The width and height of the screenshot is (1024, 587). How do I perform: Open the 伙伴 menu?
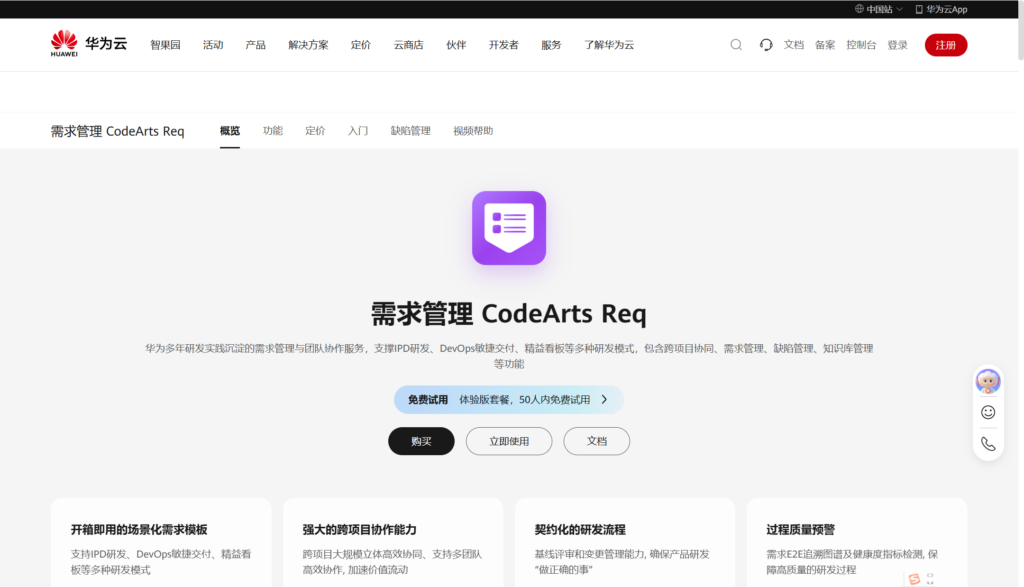coord(456,45)
